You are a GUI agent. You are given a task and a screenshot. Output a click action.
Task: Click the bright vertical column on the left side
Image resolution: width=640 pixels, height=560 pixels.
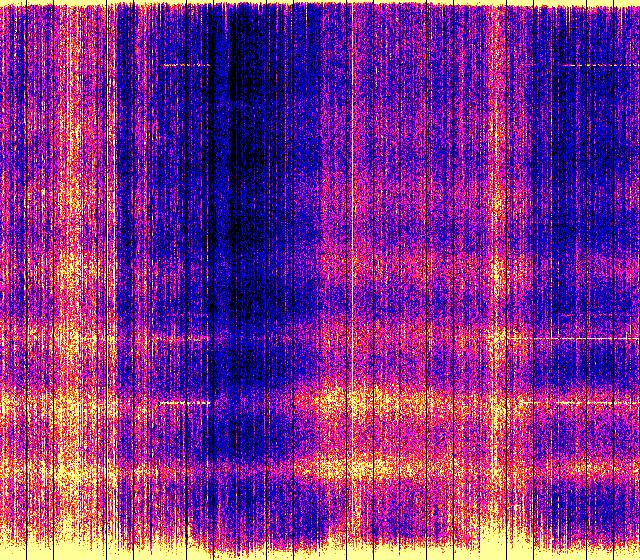click(x=68, y=250)
